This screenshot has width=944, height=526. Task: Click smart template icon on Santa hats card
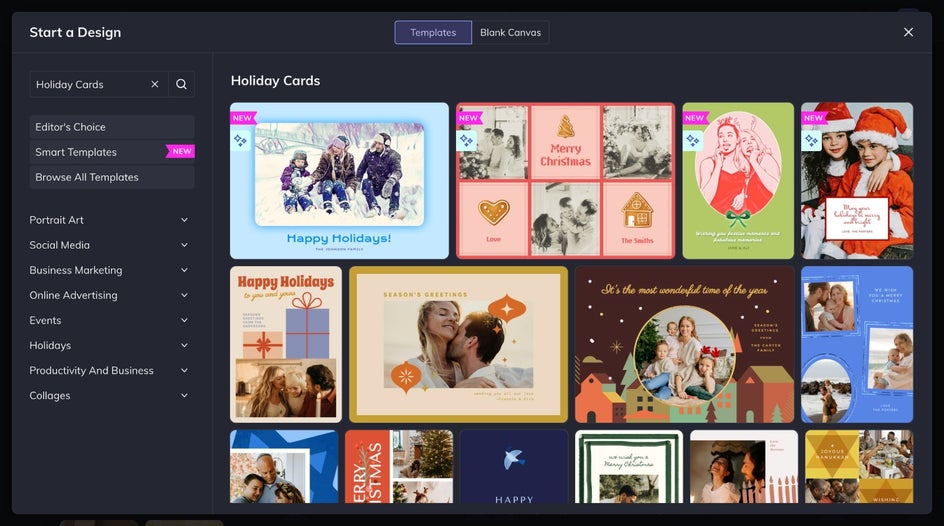pyautogui.click(x=812, y=140)
